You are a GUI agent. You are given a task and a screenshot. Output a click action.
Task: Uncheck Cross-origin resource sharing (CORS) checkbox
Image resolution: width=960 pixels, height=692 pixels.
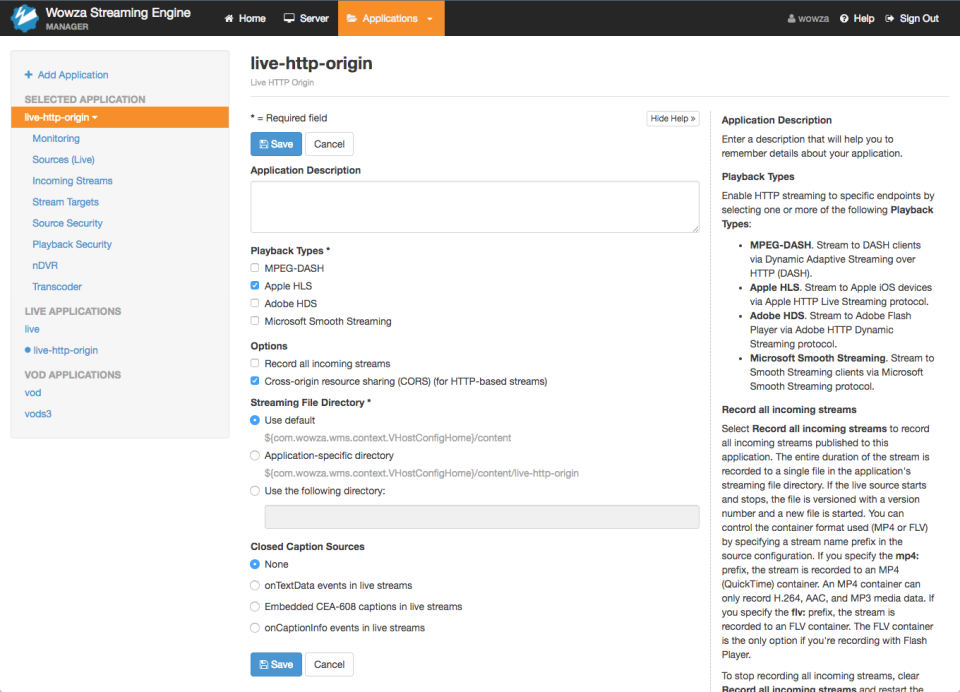click(x=255, y=381)
